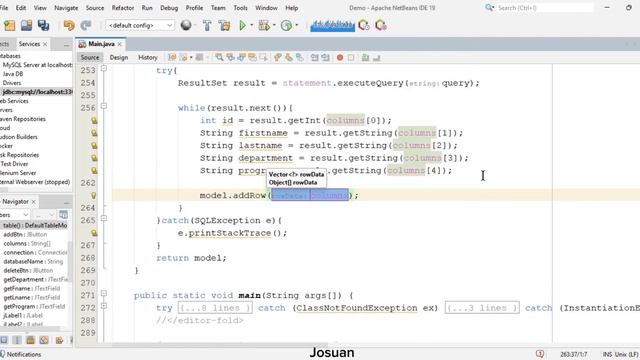Screen dimensions: 640x360
Task: Select the Main.java editor tab
Action: coord(101,44)
